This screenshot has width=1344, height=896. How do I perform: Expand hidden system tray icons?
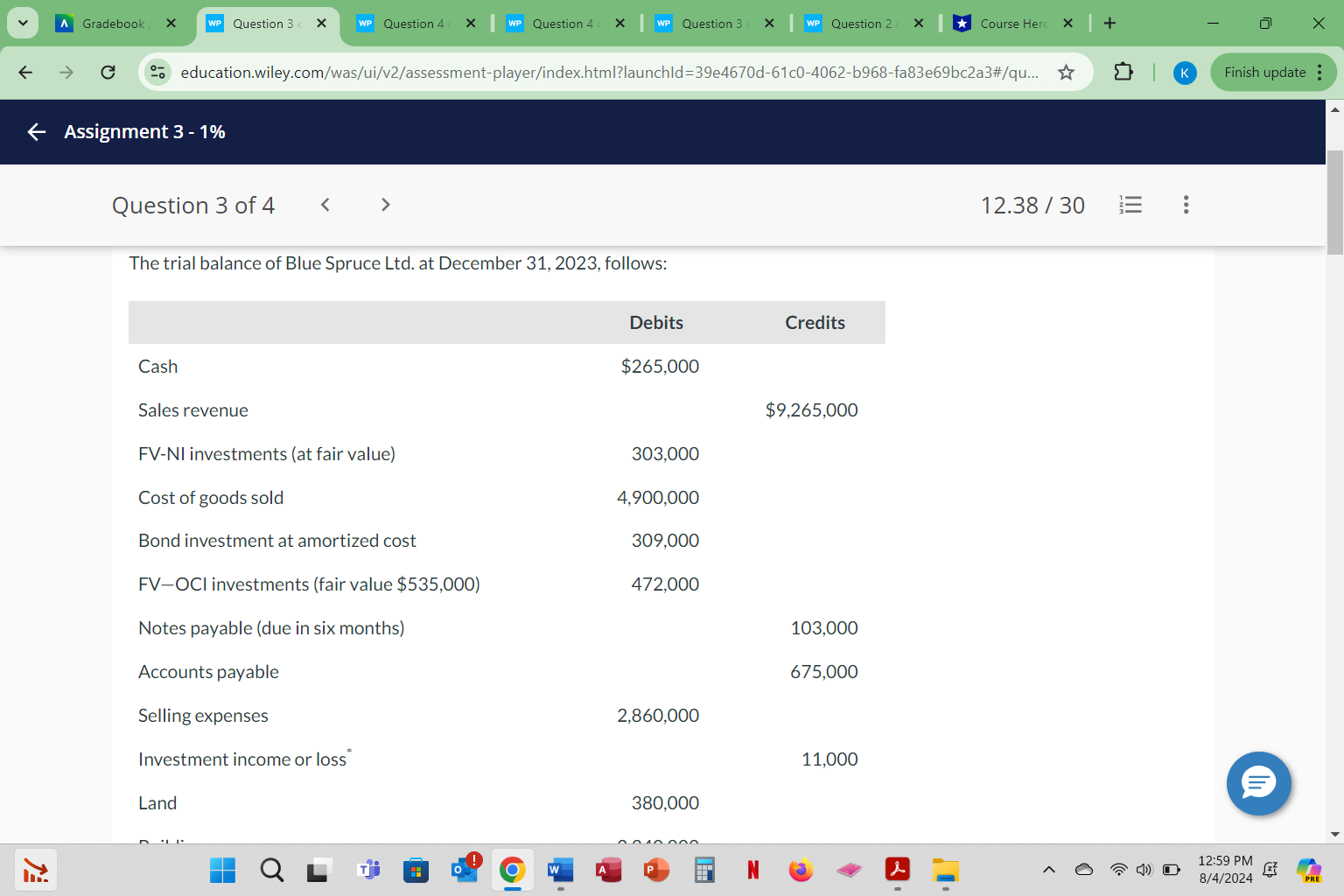point(1047,870)
